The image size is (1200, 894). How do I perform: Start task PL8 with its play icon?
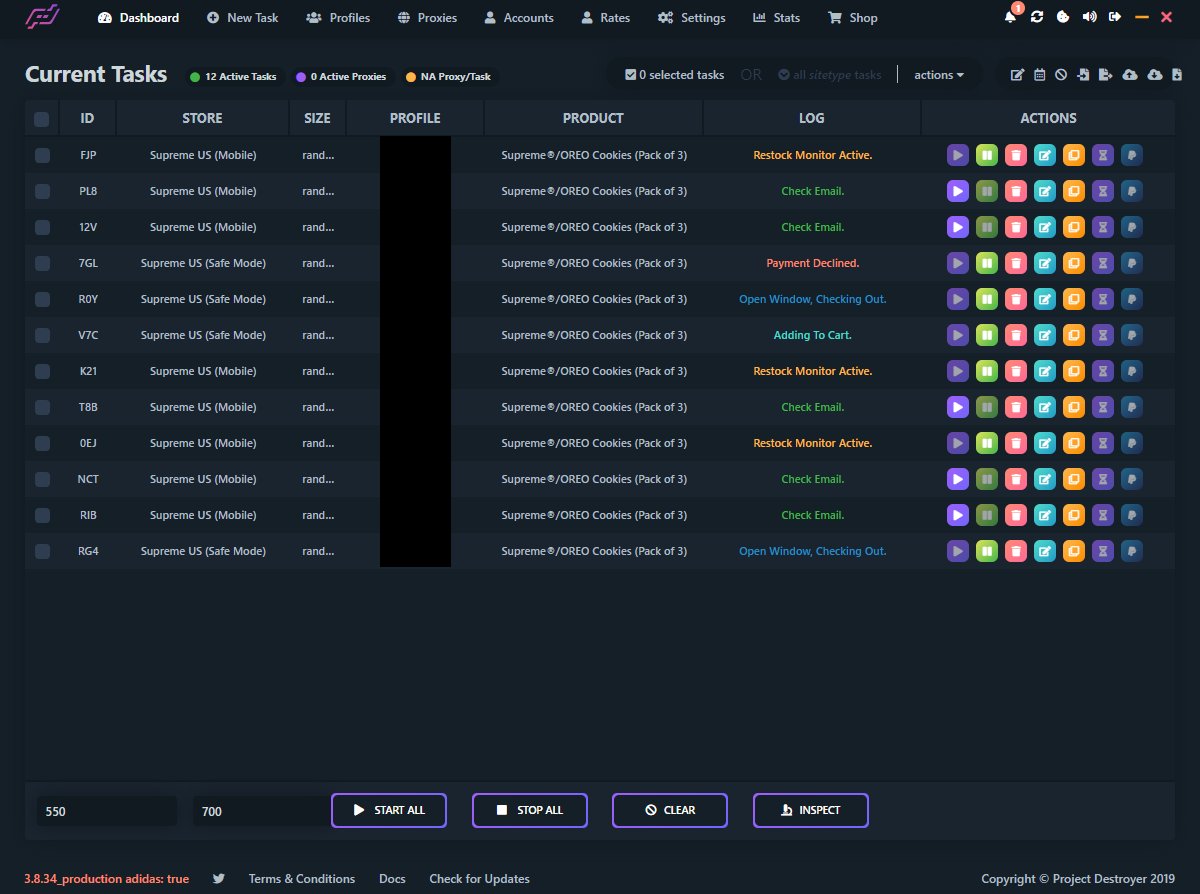958,191
